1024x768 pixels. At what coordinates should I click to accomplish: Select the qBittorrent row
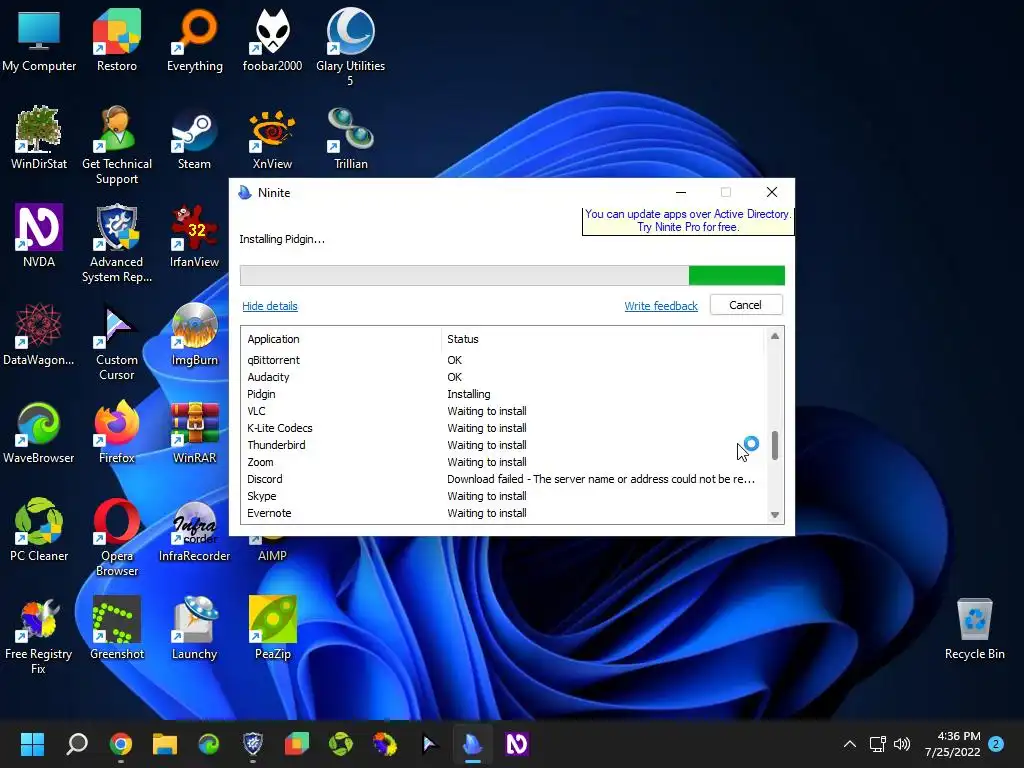pos(503,360)
